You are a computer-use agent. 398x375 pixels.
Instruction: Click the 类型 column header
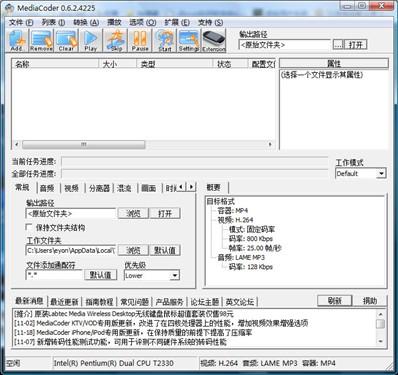tap(175, 64)
